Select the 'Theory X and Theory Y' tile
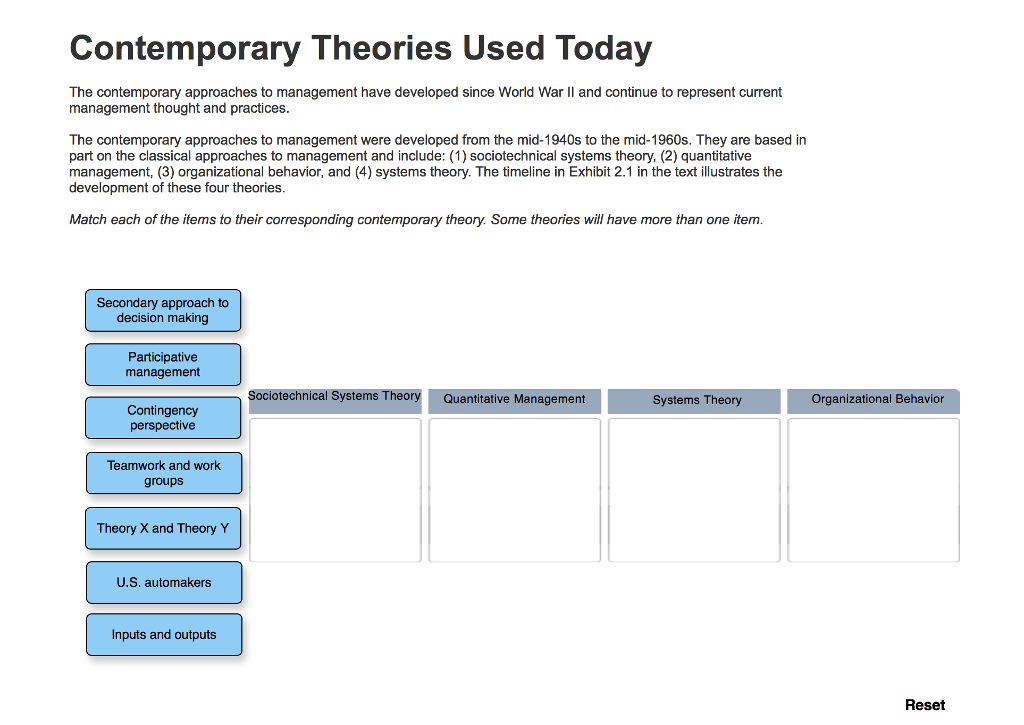 pyautogui.click(x=162, y=528)
